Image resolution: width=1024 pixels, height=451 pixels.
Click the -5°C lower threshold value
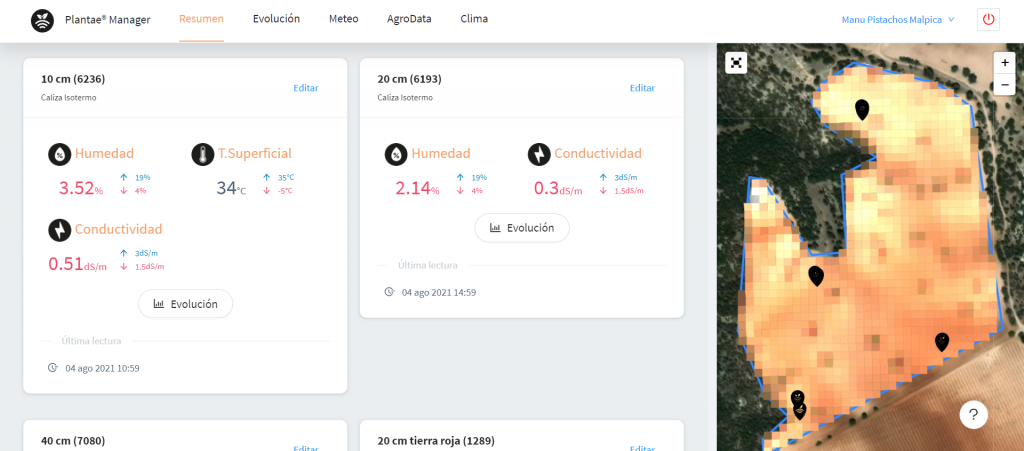pyautogui.click(x=286, y=191)
